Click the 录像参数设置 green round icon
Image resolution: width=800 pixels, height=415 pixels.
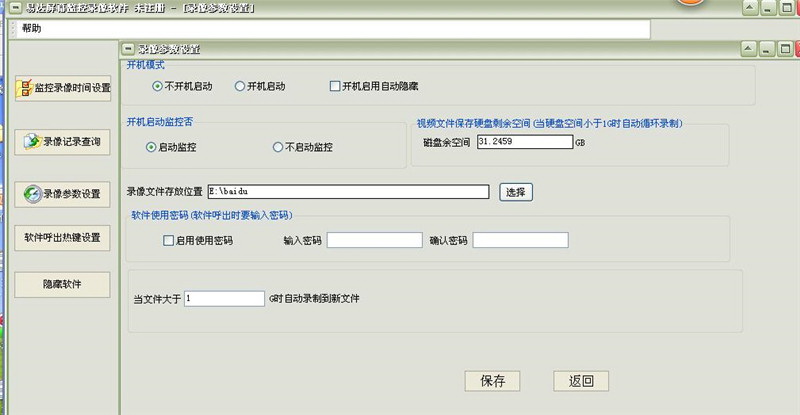click(x=32, y=194)
